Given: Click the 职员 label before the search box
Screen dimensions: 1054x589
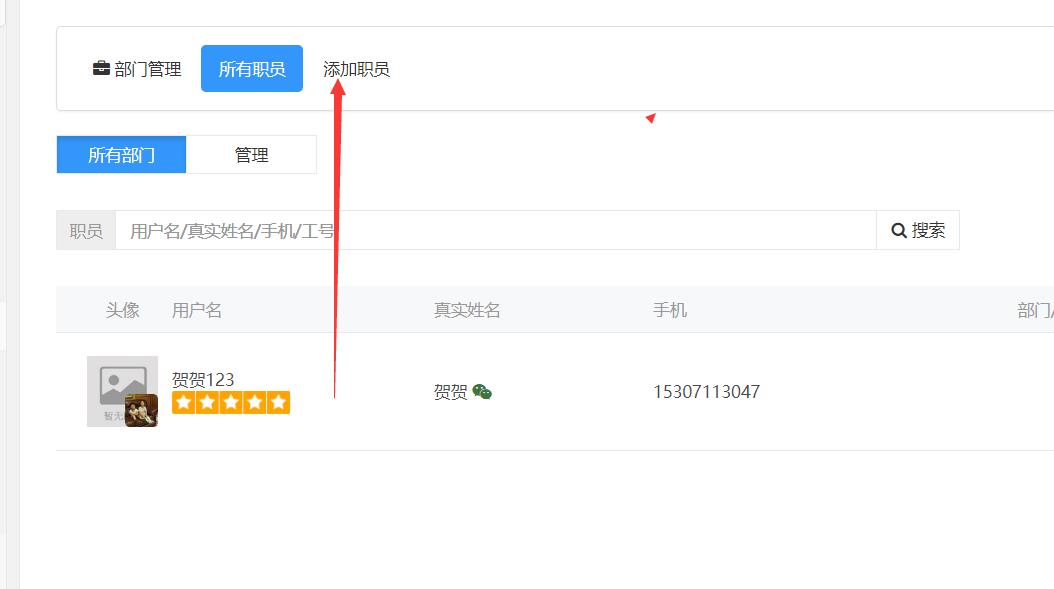Looking at the screenshot, I should (x=86, y=230).
